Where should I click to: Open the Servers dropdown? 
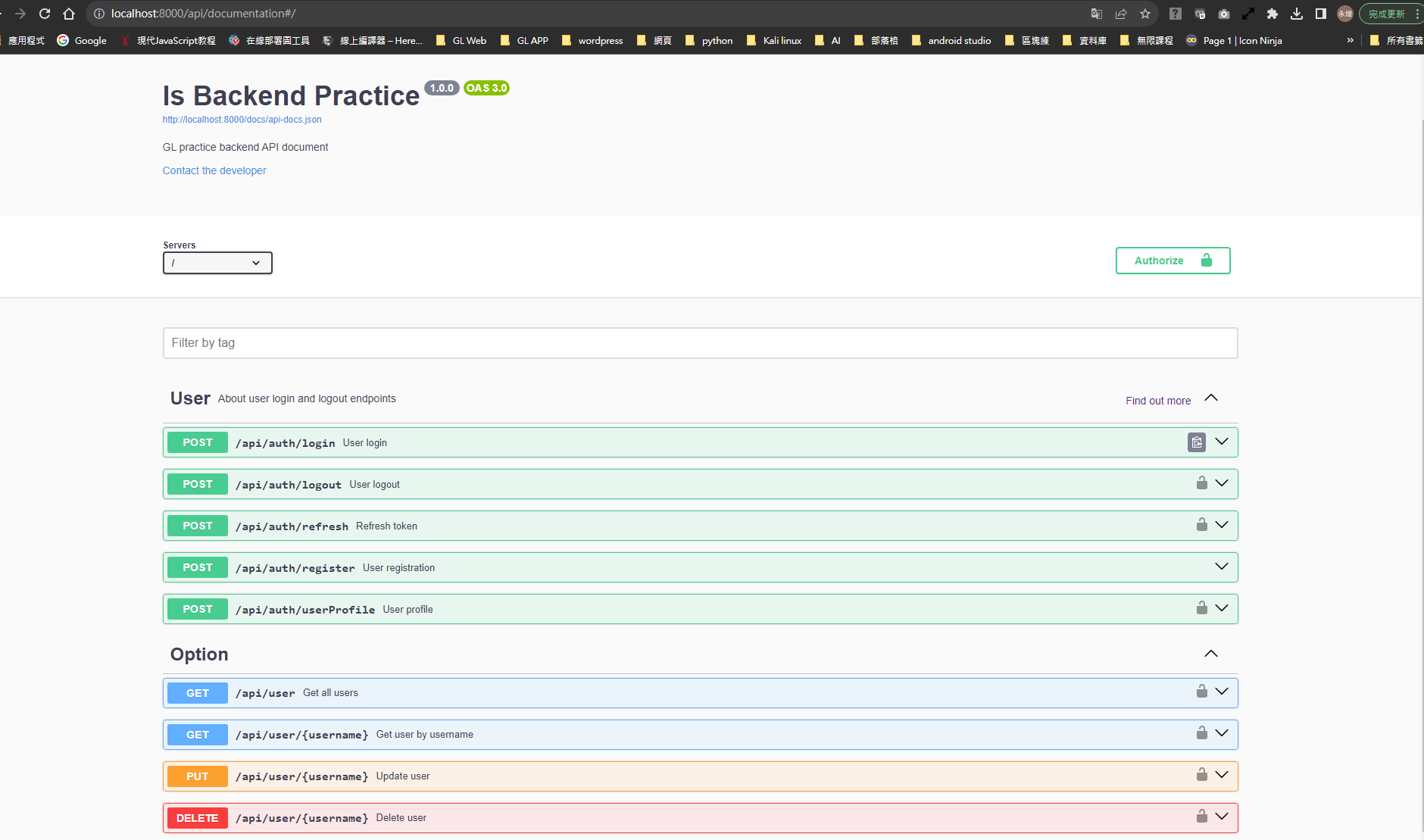[x=217, y=263]
